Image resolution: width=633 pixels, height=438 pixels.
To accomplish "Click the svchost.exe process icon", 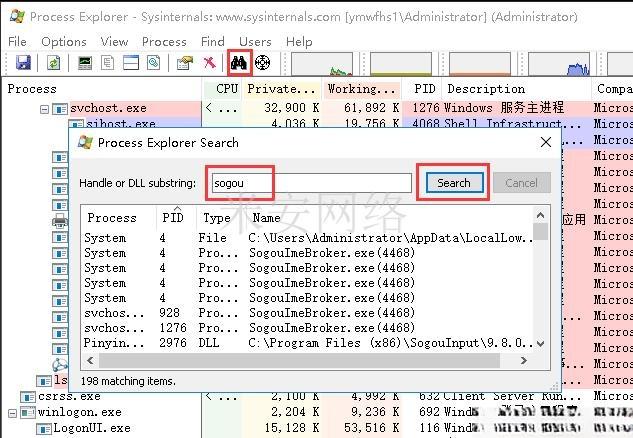I will 60,109.
